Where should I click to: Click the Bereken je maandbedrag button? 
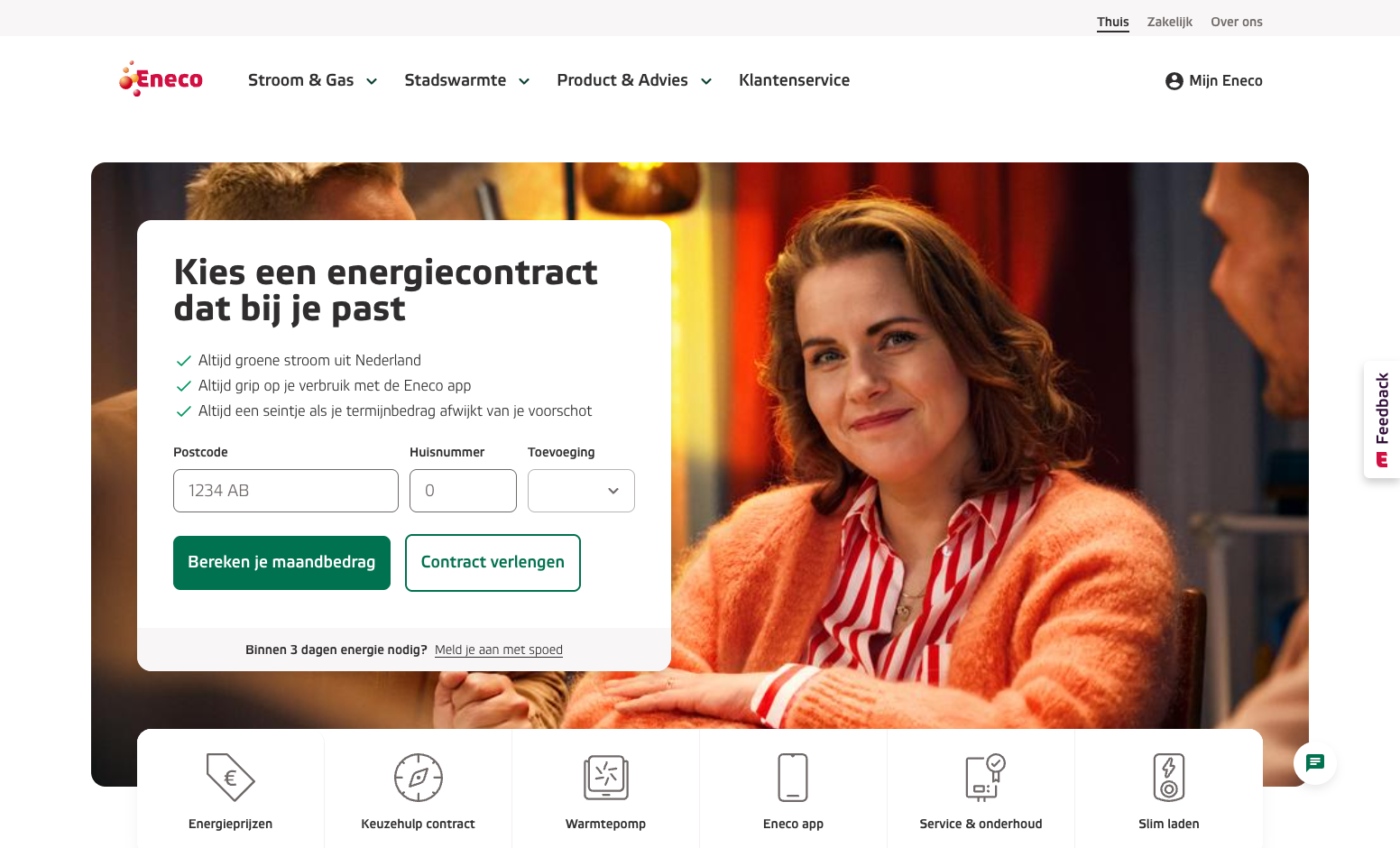click(281, 563)
